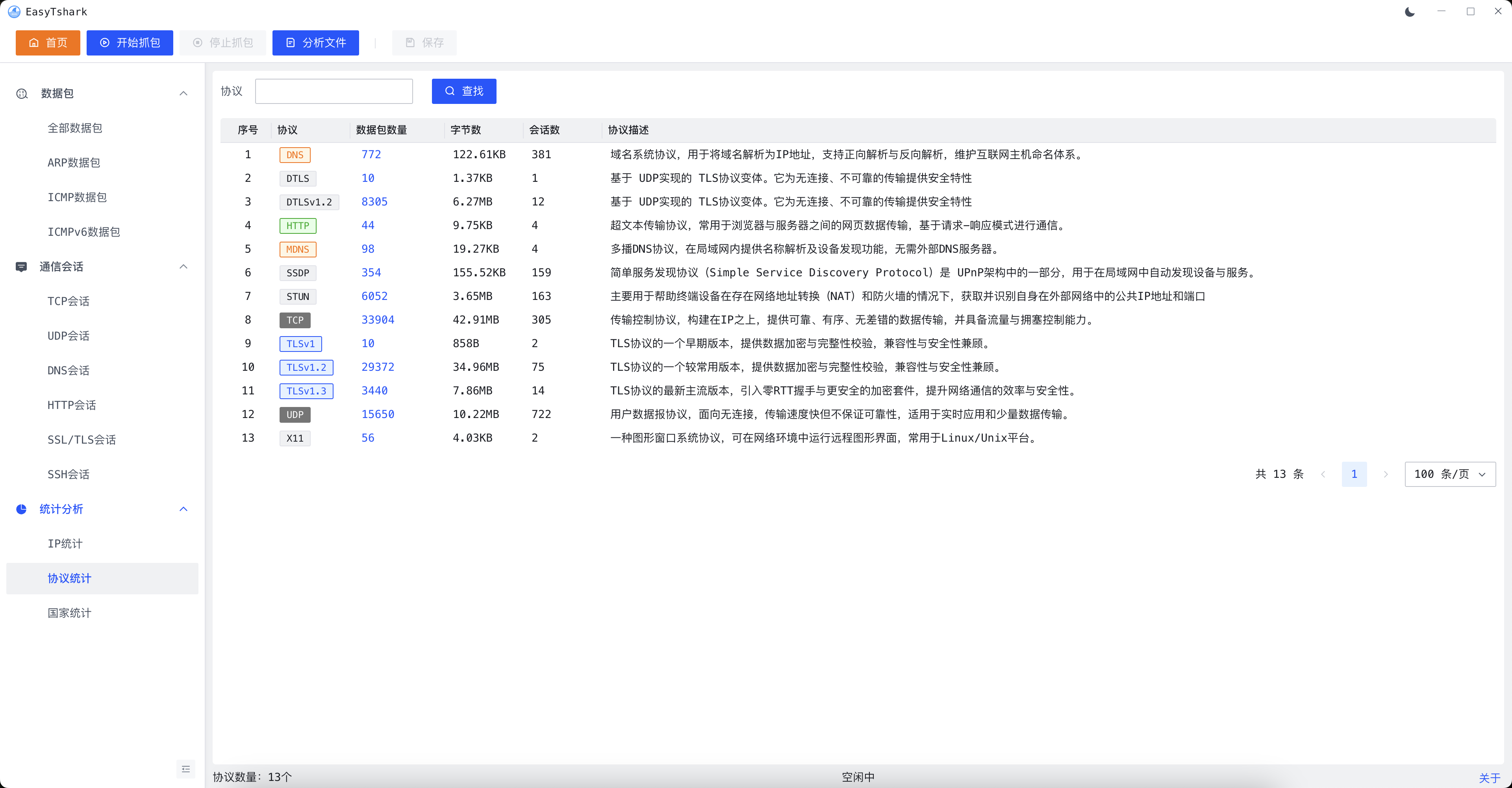This screenshot has height=788, width=1512.
Task: Click the 保存 save icon
Action: tap(409, 43)
